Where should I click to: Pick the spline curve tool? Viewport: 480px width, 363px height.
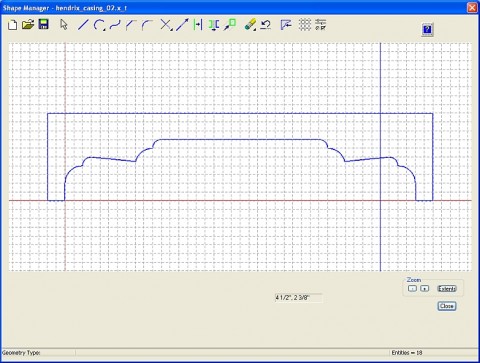pyautogui.click(x=115, y=25)
